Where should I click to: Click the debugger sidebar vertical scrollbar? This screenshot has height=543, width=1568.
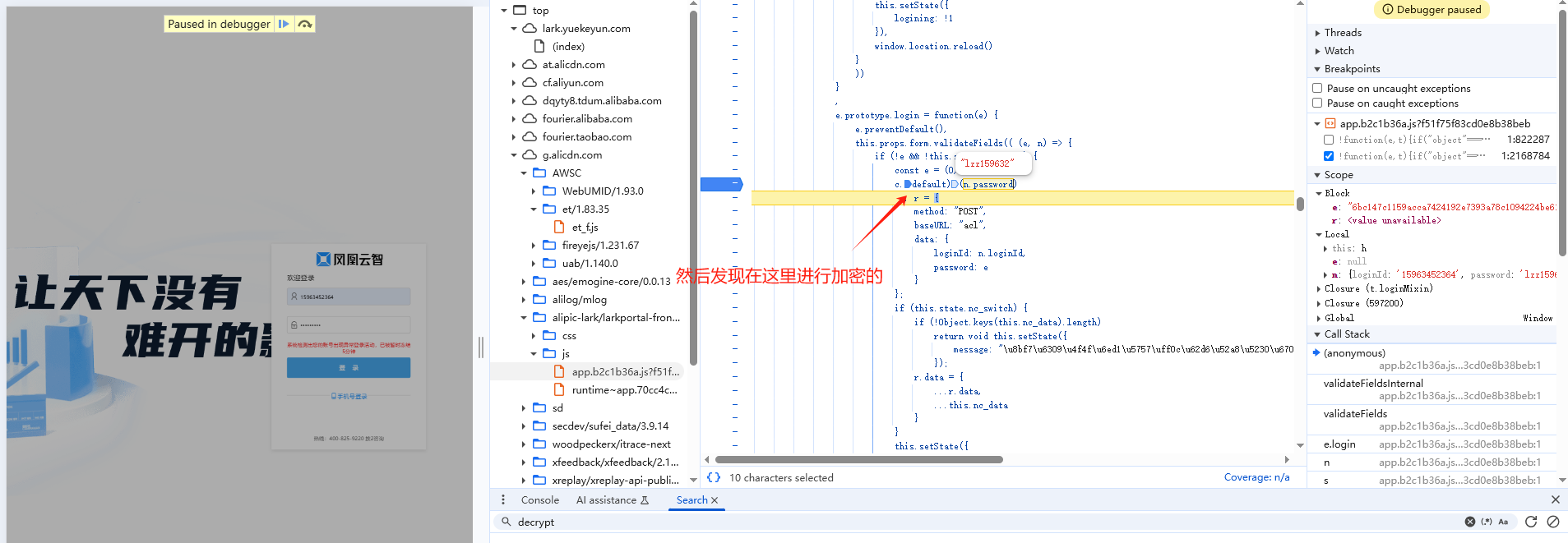click(1562, 131)
